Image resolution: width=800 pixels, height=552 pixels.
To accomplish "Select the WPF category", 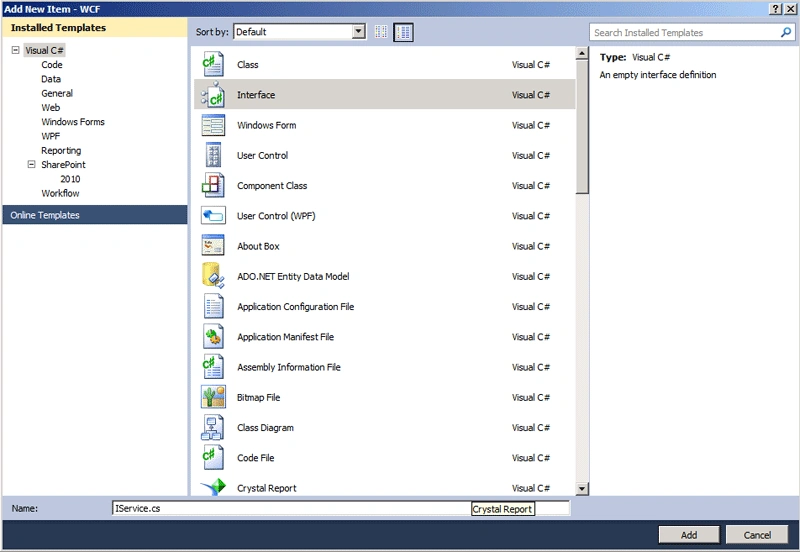I will [50, 136].
